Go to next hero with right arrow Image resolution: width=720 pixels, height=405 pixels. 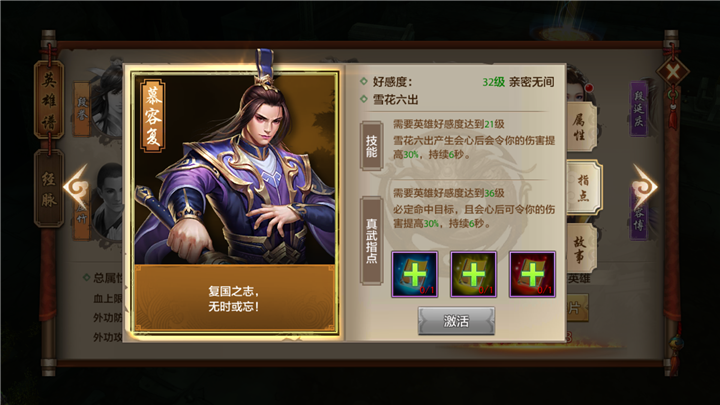(645, 187)
